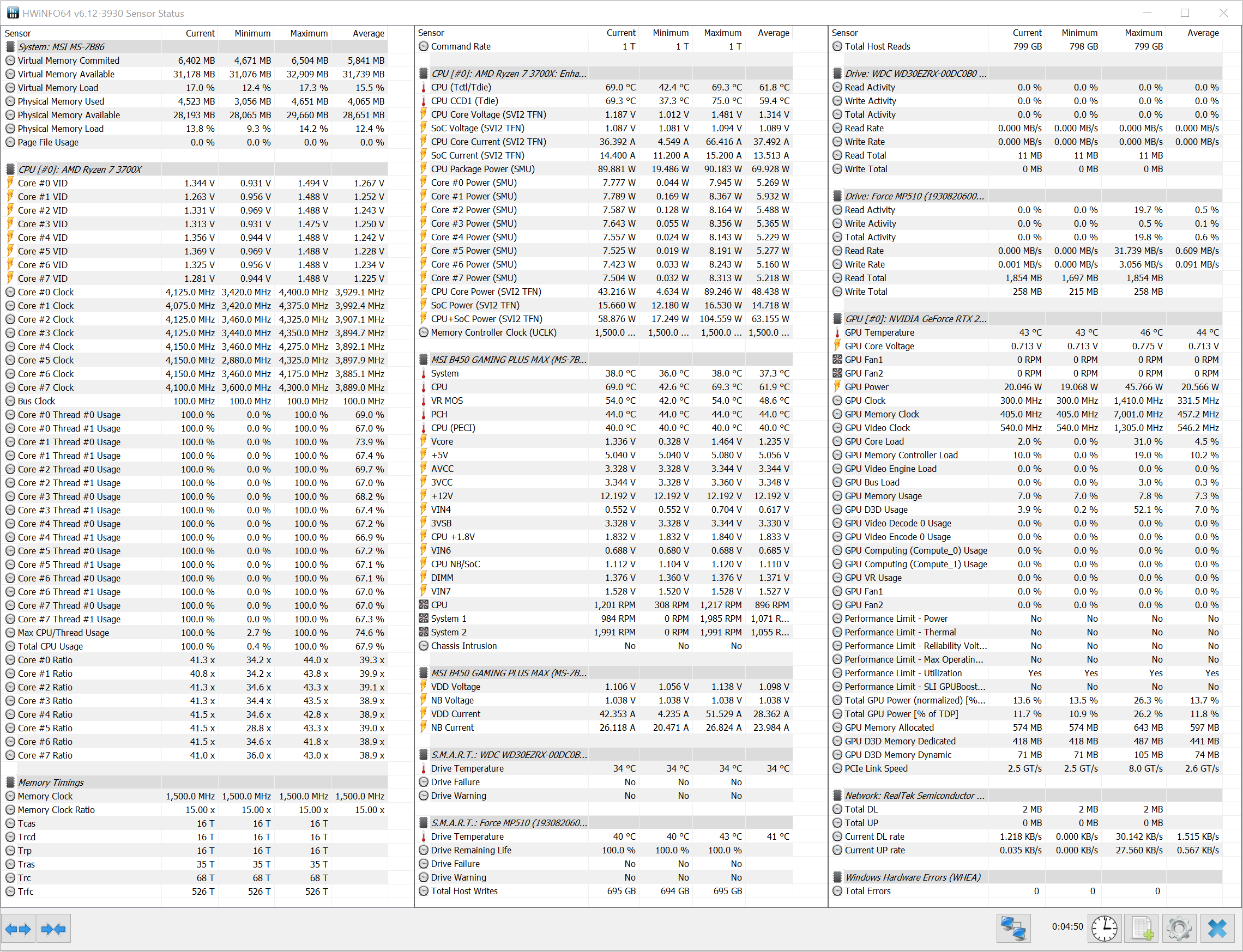Collapse the Memory Timings group header
Screen dimensions: 1243x952
[x=51, y=783]
